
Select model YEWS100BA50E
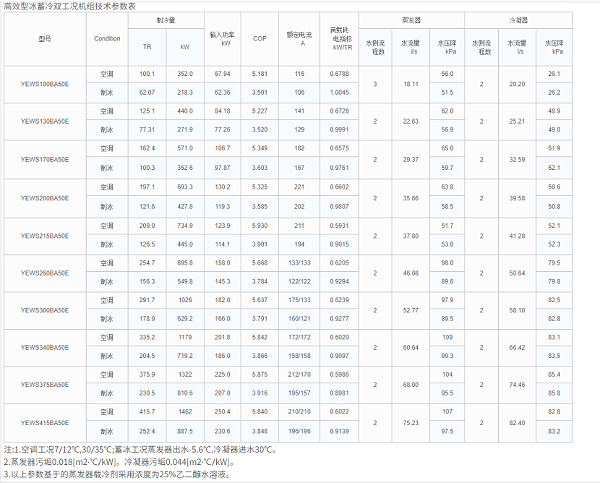pos(45,84)
